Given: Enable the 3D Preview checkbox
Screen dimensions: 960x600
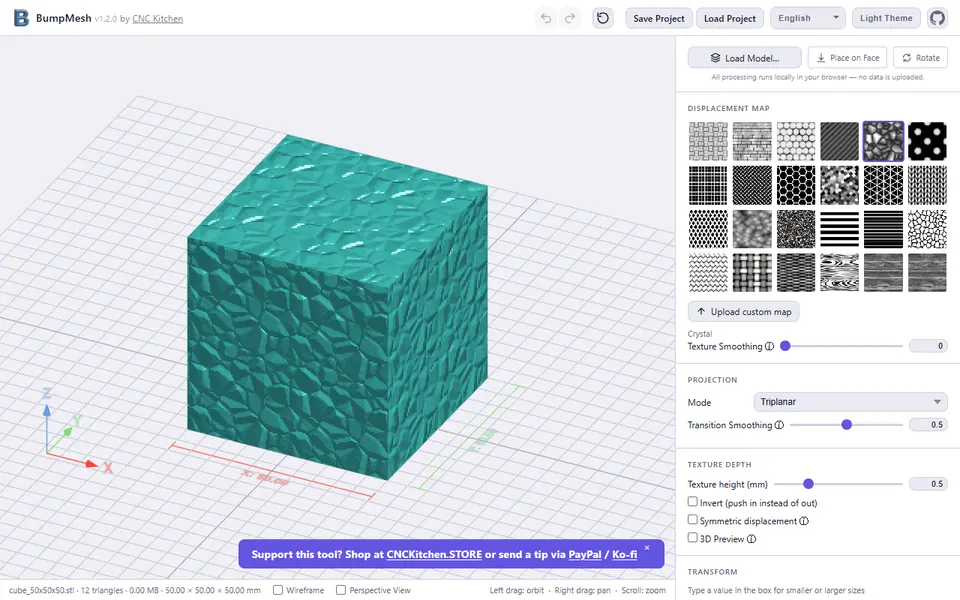Looking at the screenshot, I should (x=692, y=538).
